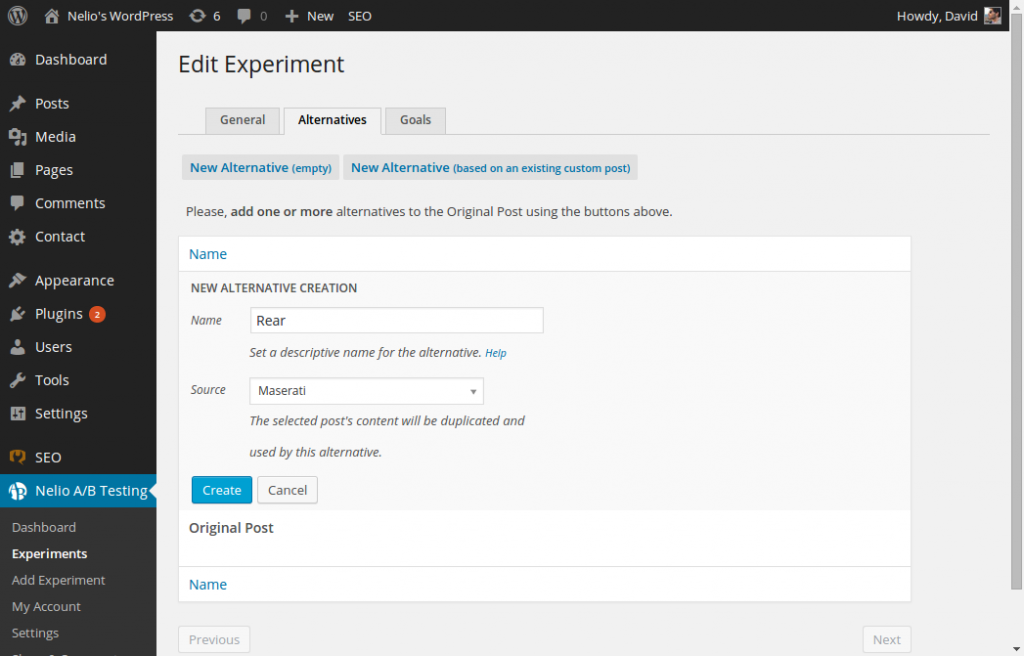The width and height of the screenshot is (1024, 656).
Task: Open Add Experiment in the submenu
Action: coord(58,580)
